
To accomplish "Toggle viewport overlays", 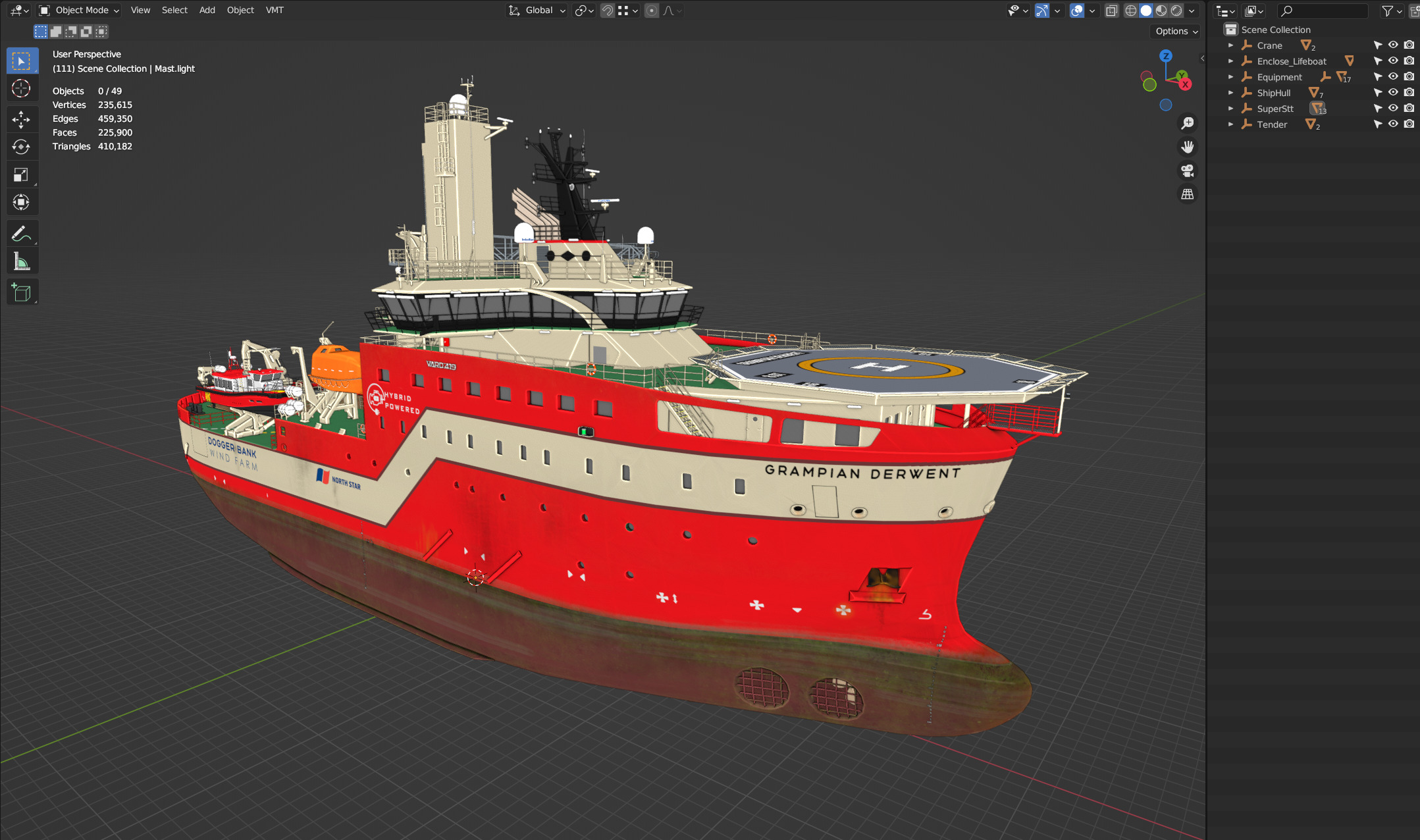I will (x=1077, y=11).
